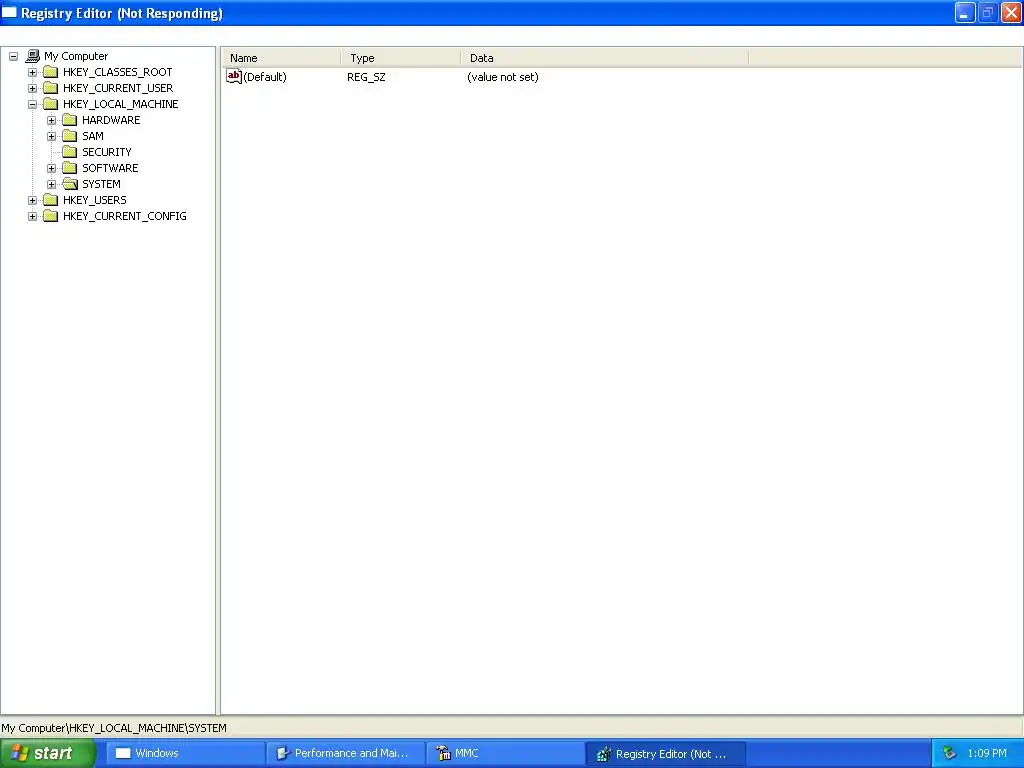Screen dimensions: 1024x768
Task: Switch to the Windows taskbar button
Action: 185,754
